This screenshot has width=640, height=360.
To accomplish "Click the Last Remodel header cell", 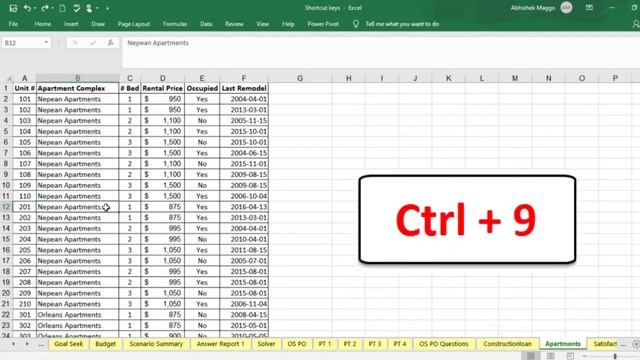I will click(244, 88).
